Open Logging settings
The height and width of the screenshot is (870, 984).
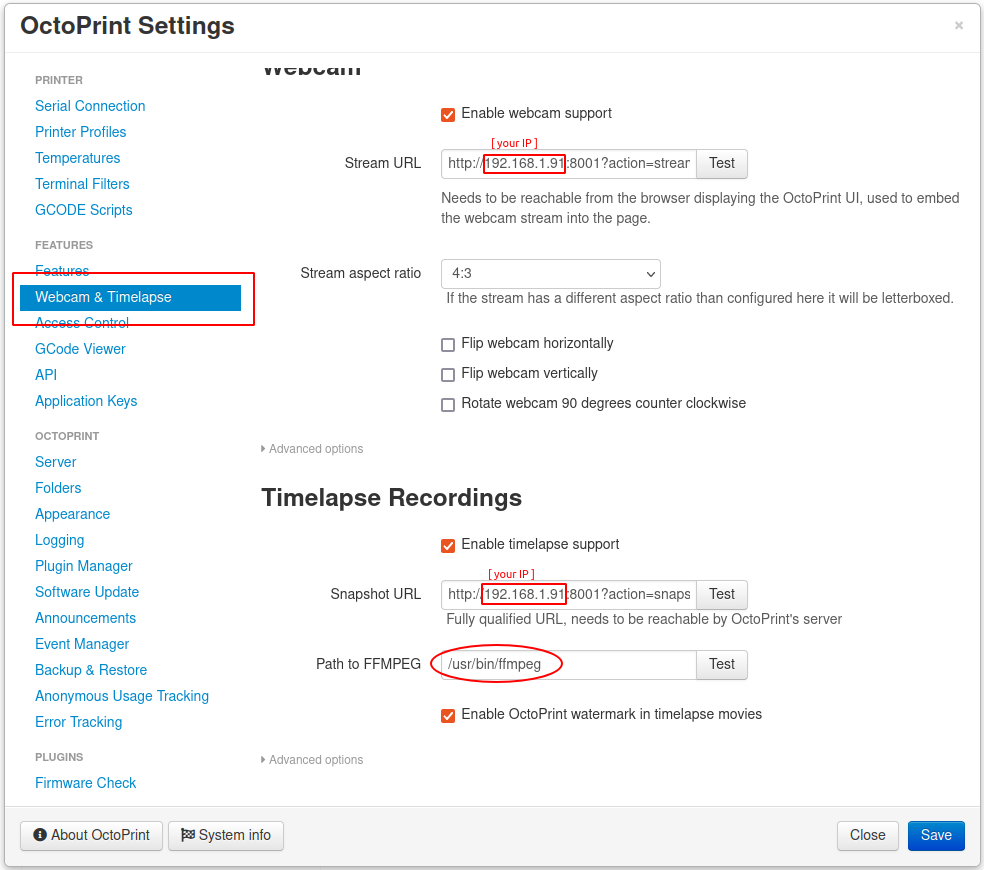click(x=60, y=540)
